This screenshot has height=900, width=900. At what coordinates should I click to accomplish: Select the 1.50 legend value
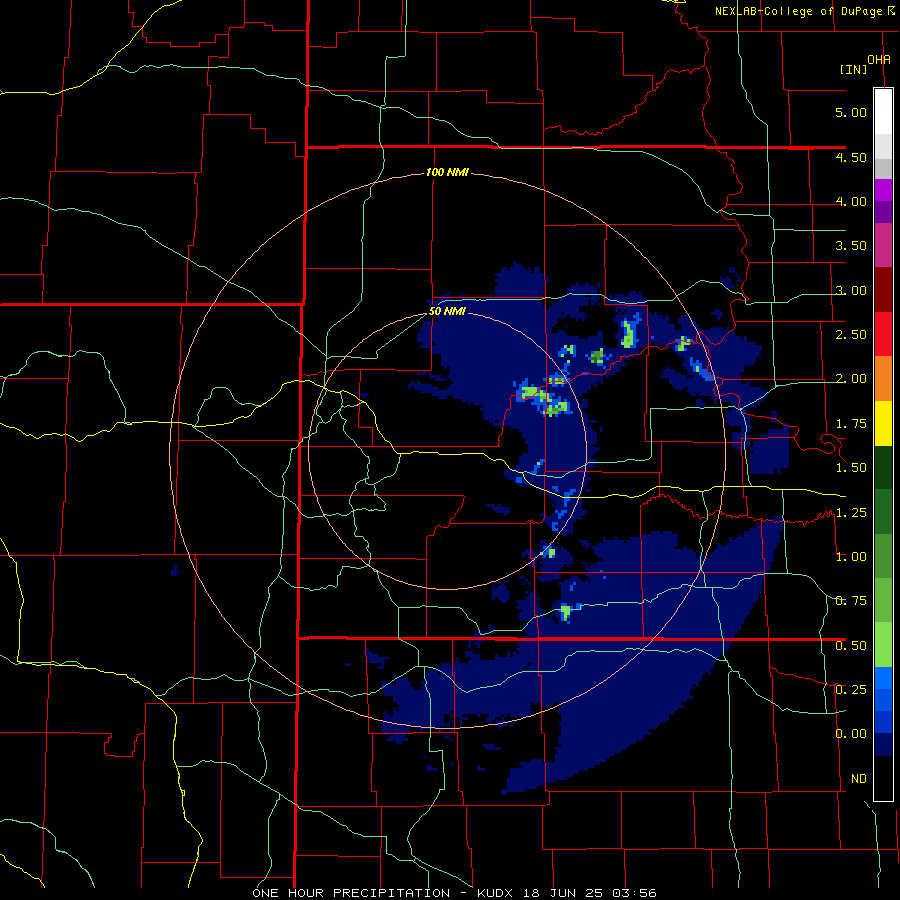point(851,468)
